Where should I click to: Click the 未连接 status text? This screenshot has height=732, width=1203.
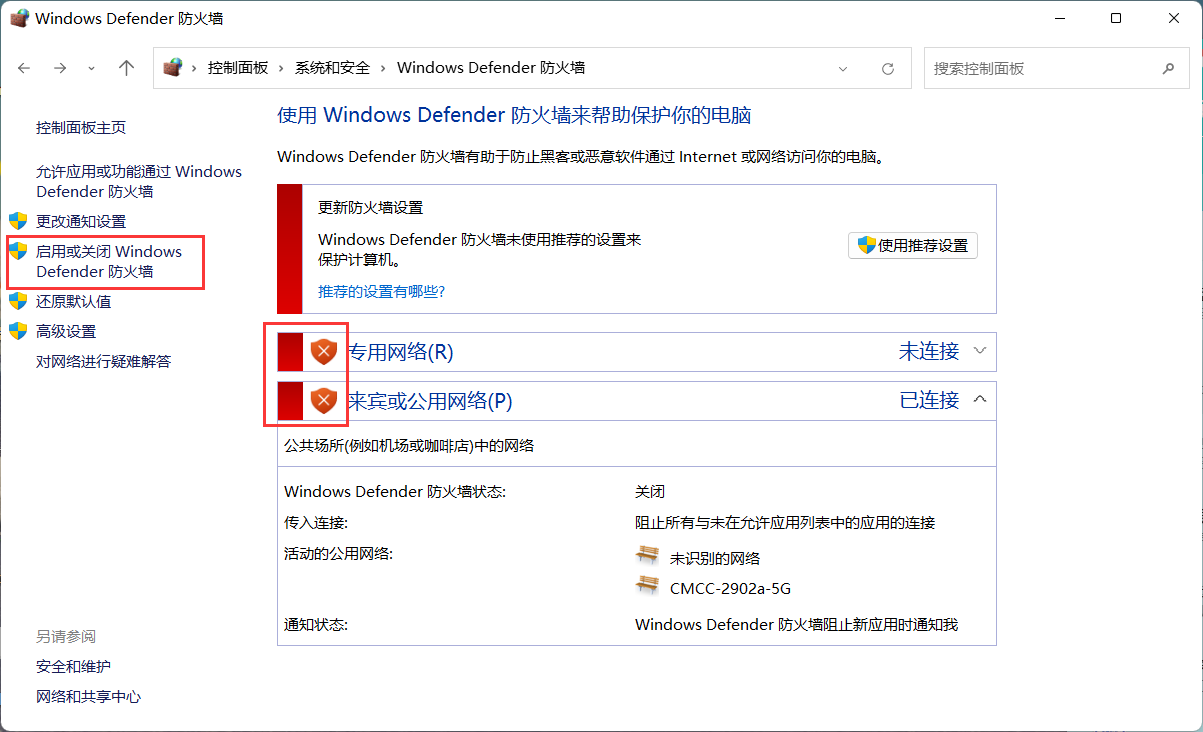929,351
